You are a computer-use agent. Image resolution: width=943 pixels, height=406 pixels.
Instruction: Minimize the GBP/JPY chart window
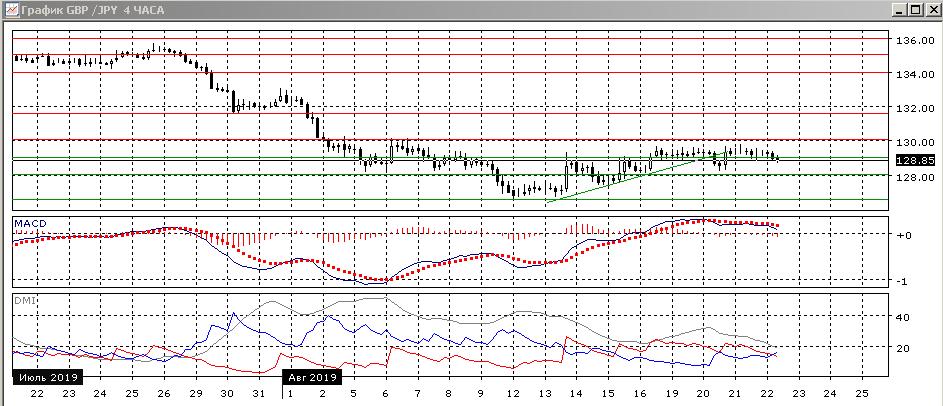897,9
